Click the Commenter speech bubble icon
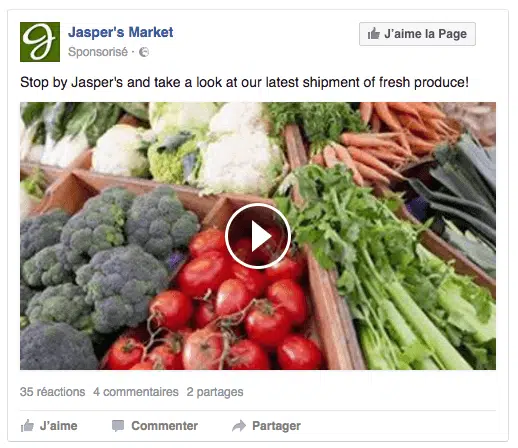The height and width of the screenshot is (448, 518). tap(118, 426)
